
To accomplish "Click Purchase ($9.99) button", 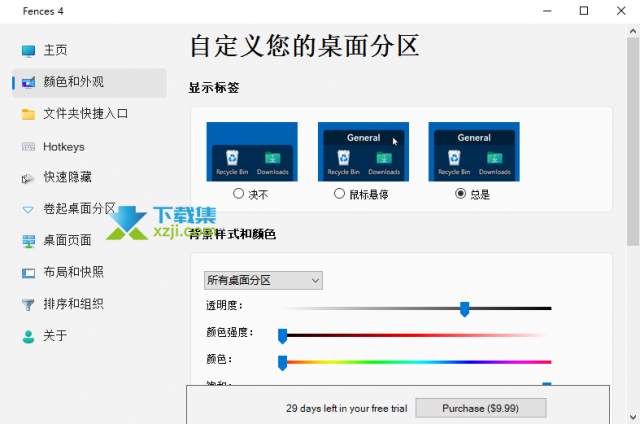I will [x=480, y=408].
